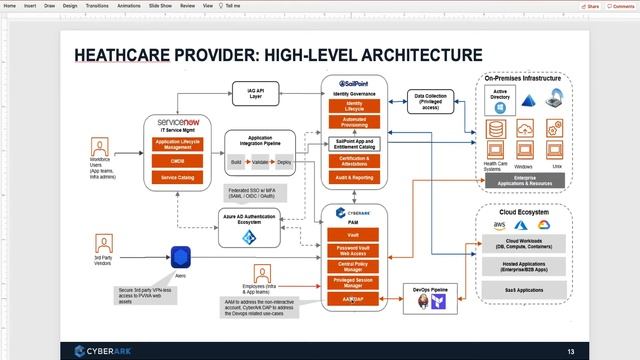
Task: Open the Animations tab
Action: pyautogui.click(x=129, y=6)
